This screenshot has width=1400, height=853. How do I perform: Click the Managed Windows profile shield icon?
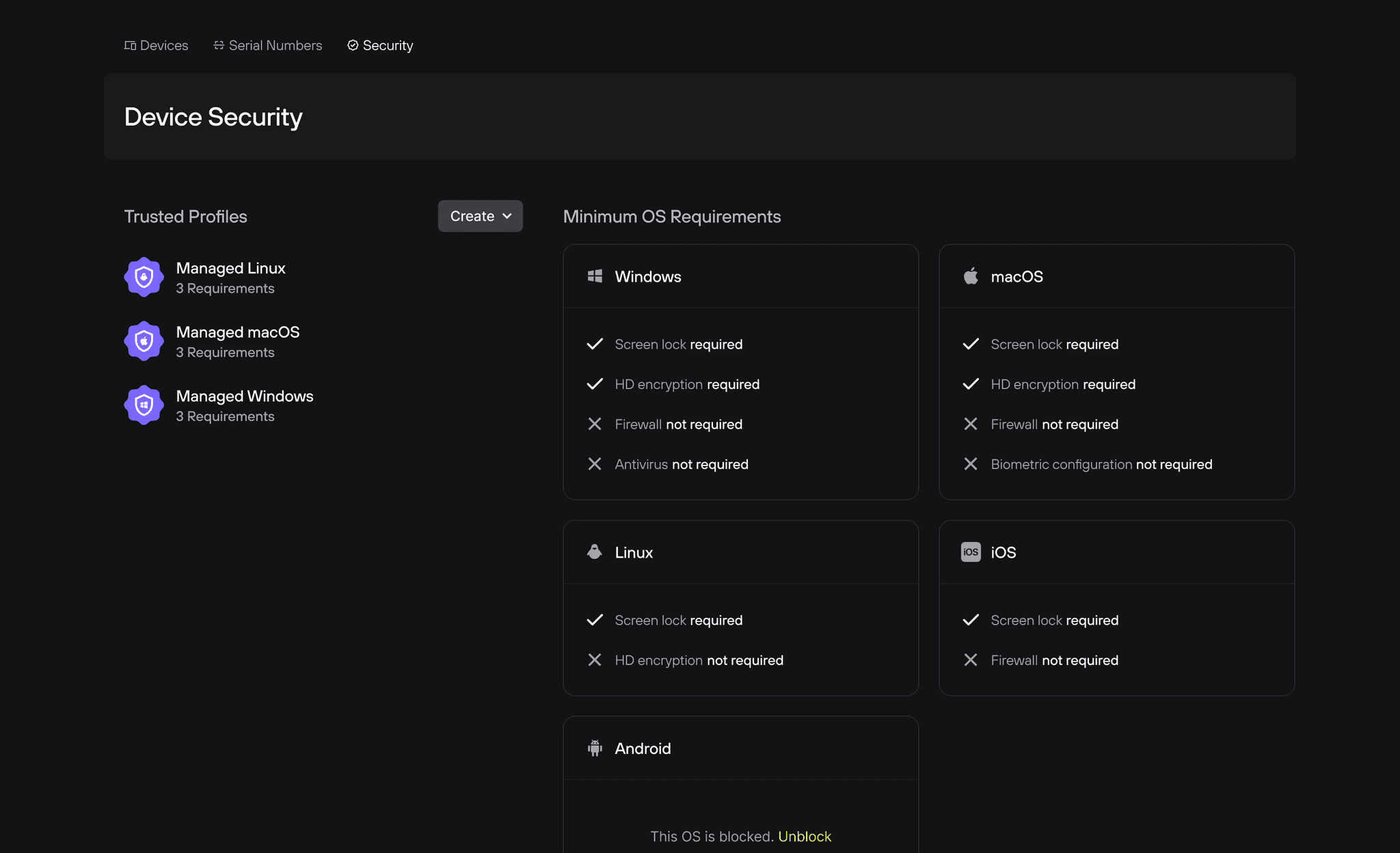144,405
